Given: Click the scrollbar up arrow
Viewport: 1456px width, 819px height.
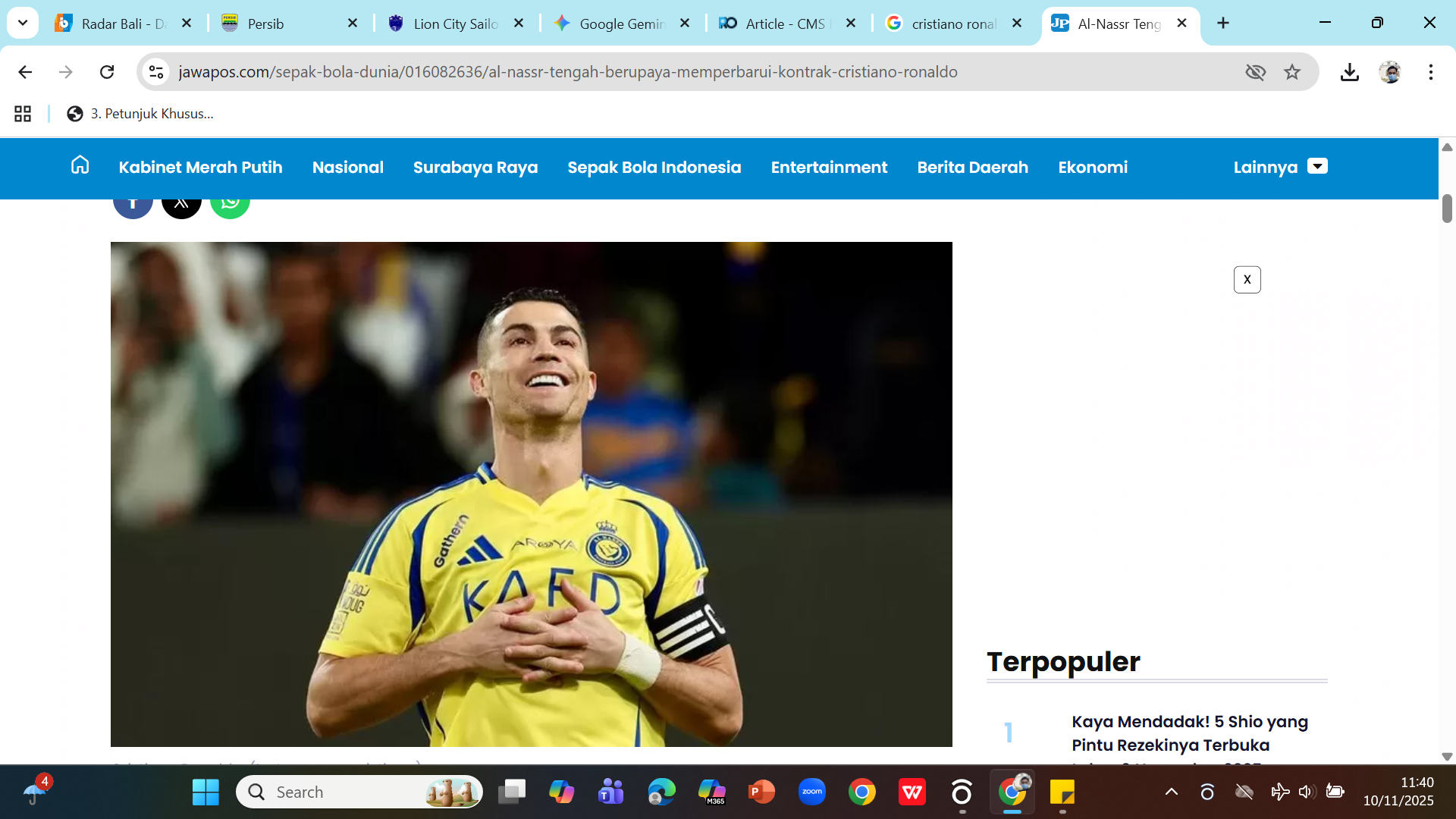Looking at the screenshot, I should pos(1447,147).
